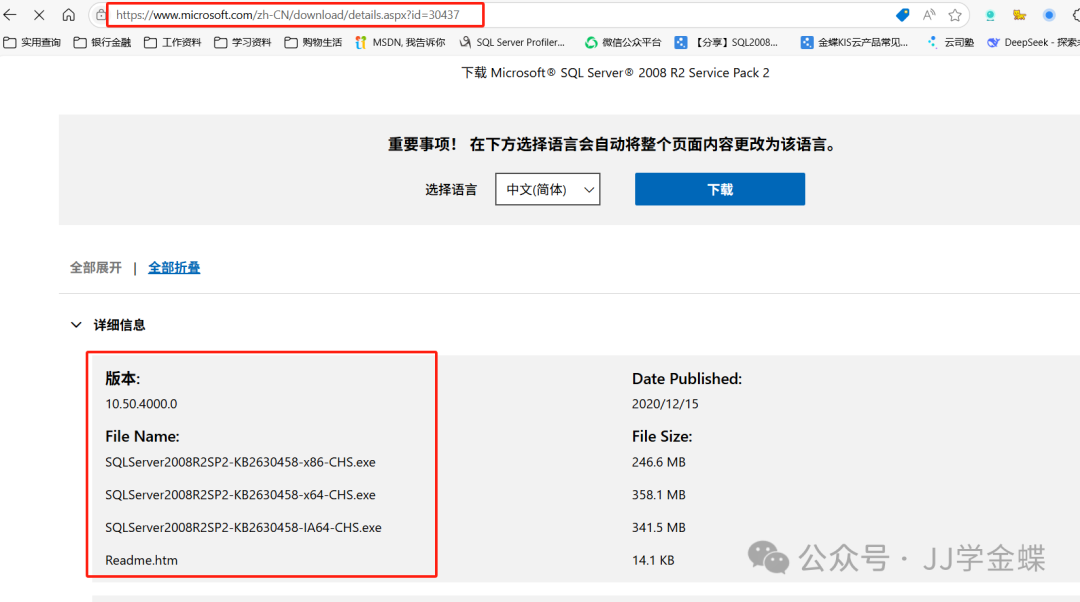
Task: Click the address bar URL field
Action: (300, 15)
